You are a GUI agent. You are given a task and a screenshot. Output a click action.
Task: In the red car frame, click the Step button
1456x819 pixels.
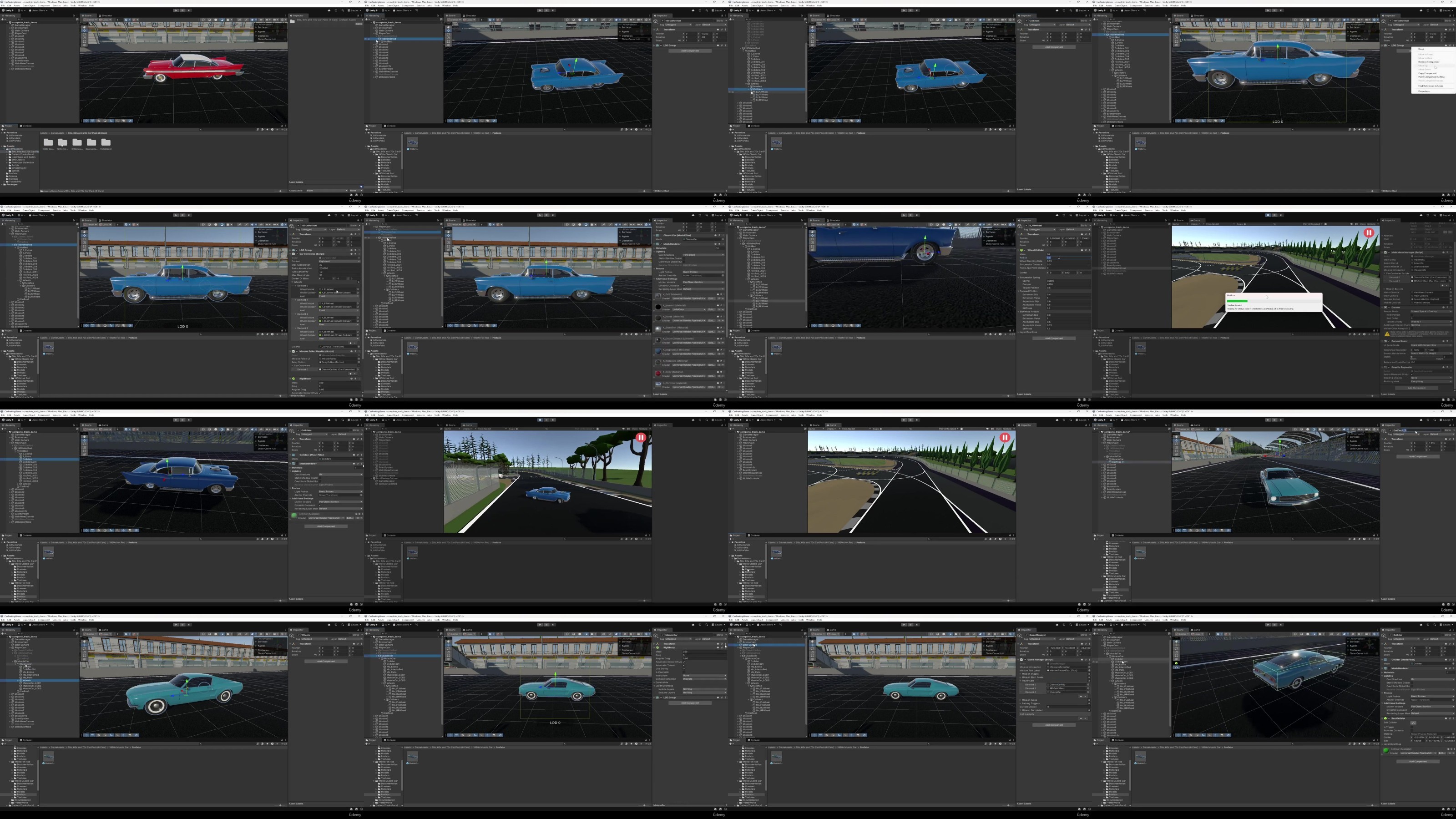(189, 10)
